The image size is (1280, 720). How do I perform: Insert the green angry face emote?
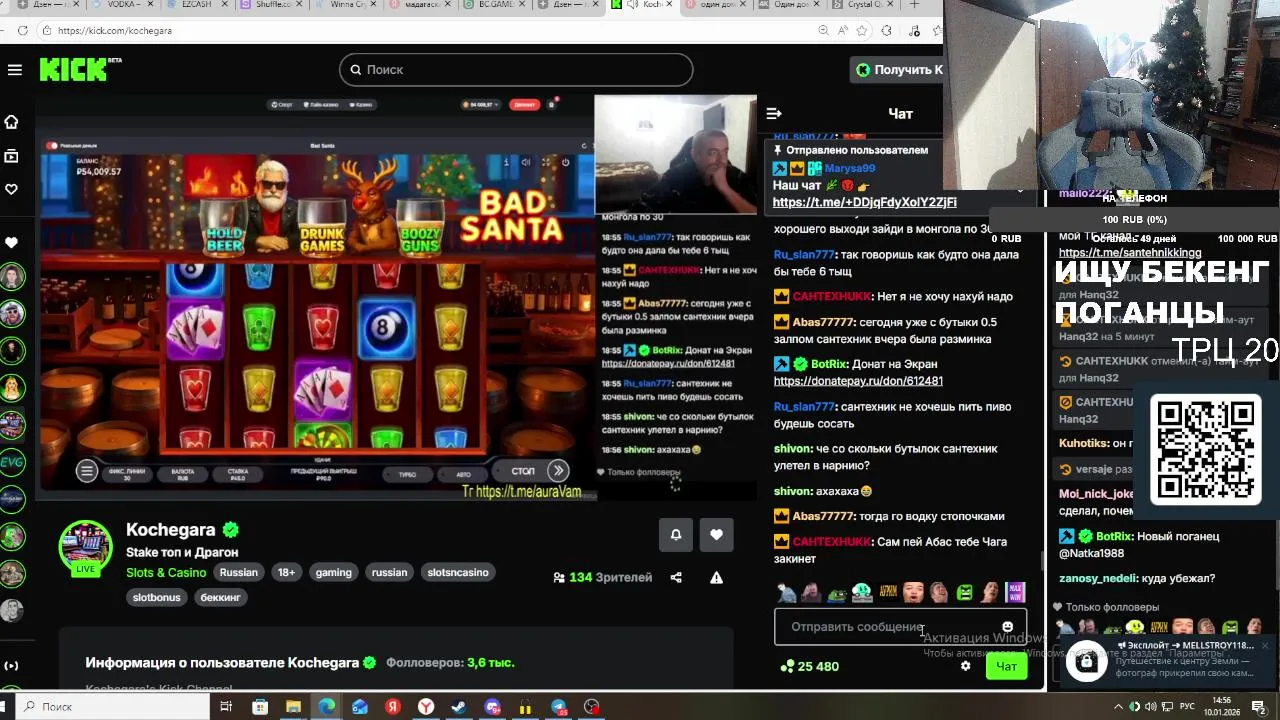coord(964,593)
